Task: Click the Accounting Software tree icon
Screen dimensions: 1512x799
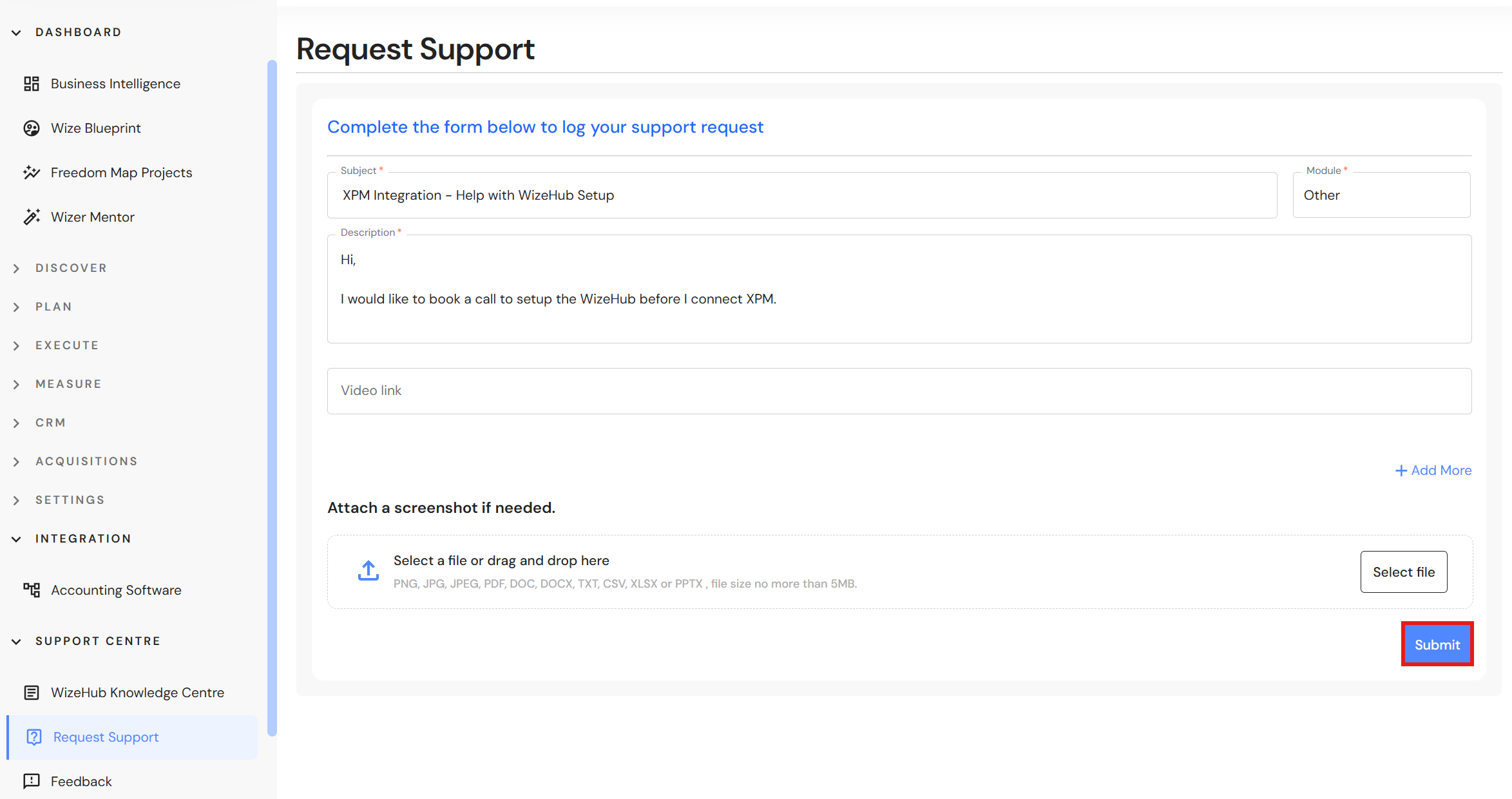Action: click(x=32, y=590)
